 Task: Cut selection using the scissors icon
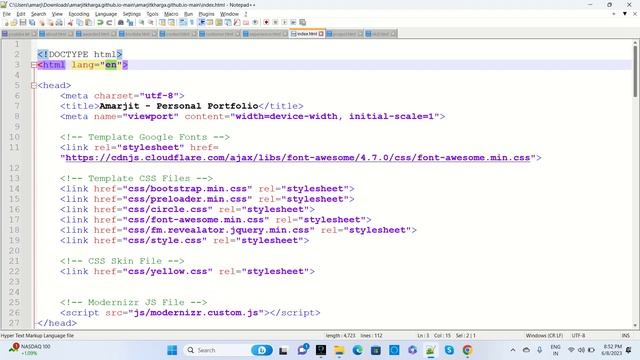[x=70, y=22]
